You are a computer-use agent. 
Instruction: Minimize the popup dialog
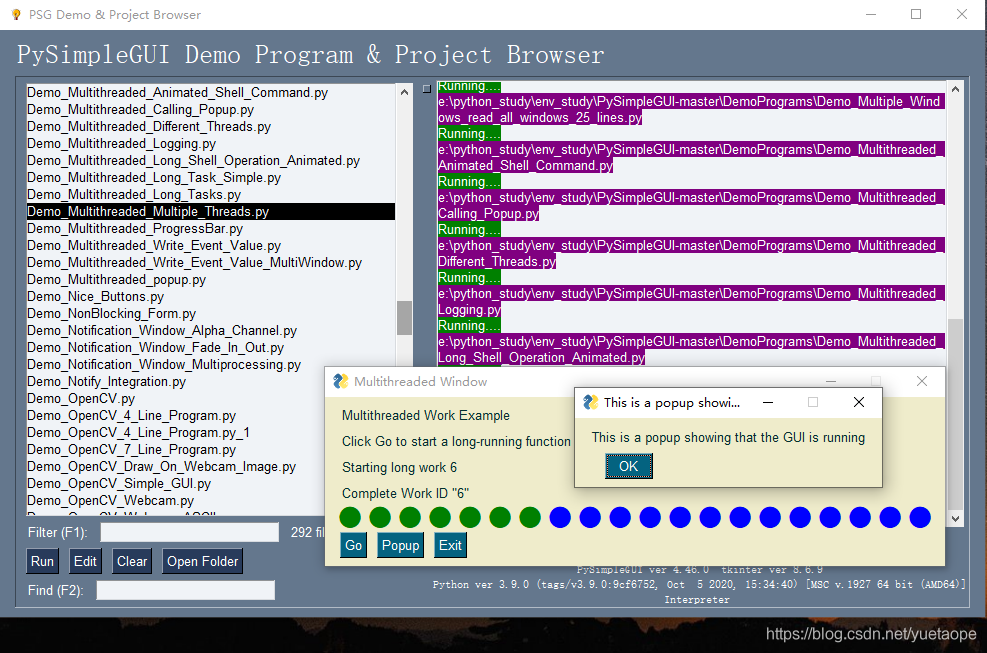[x=768, y=402]
